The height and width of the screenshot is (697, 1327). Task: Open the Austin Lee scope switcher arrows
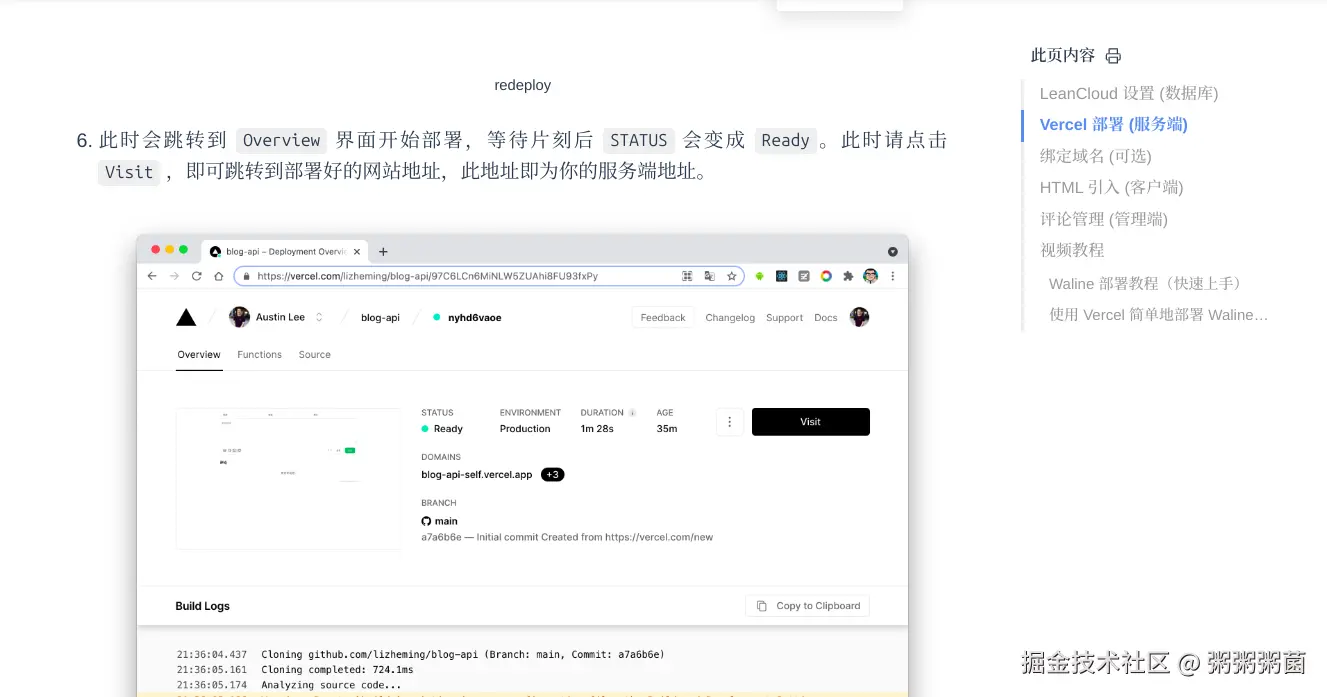pos(319,317)
